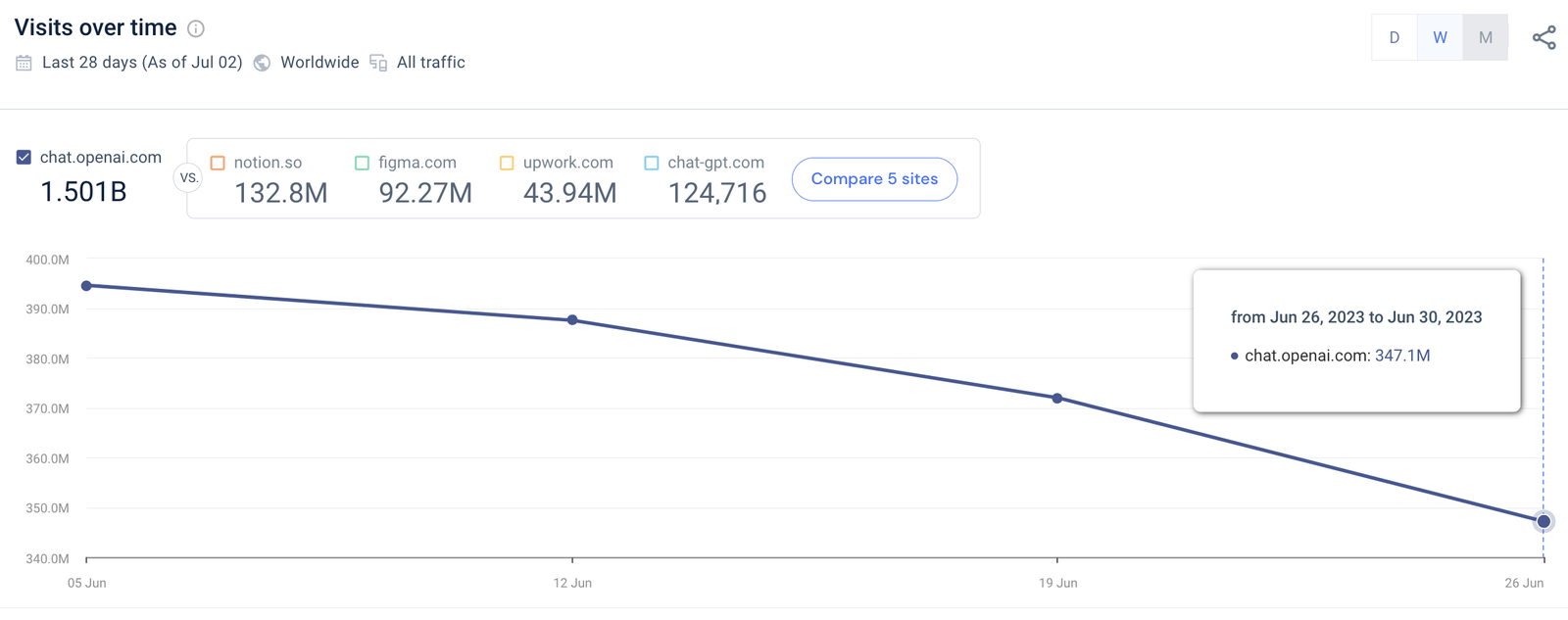
Task: Click the Worldwide region label
Action: click(319, 63)
